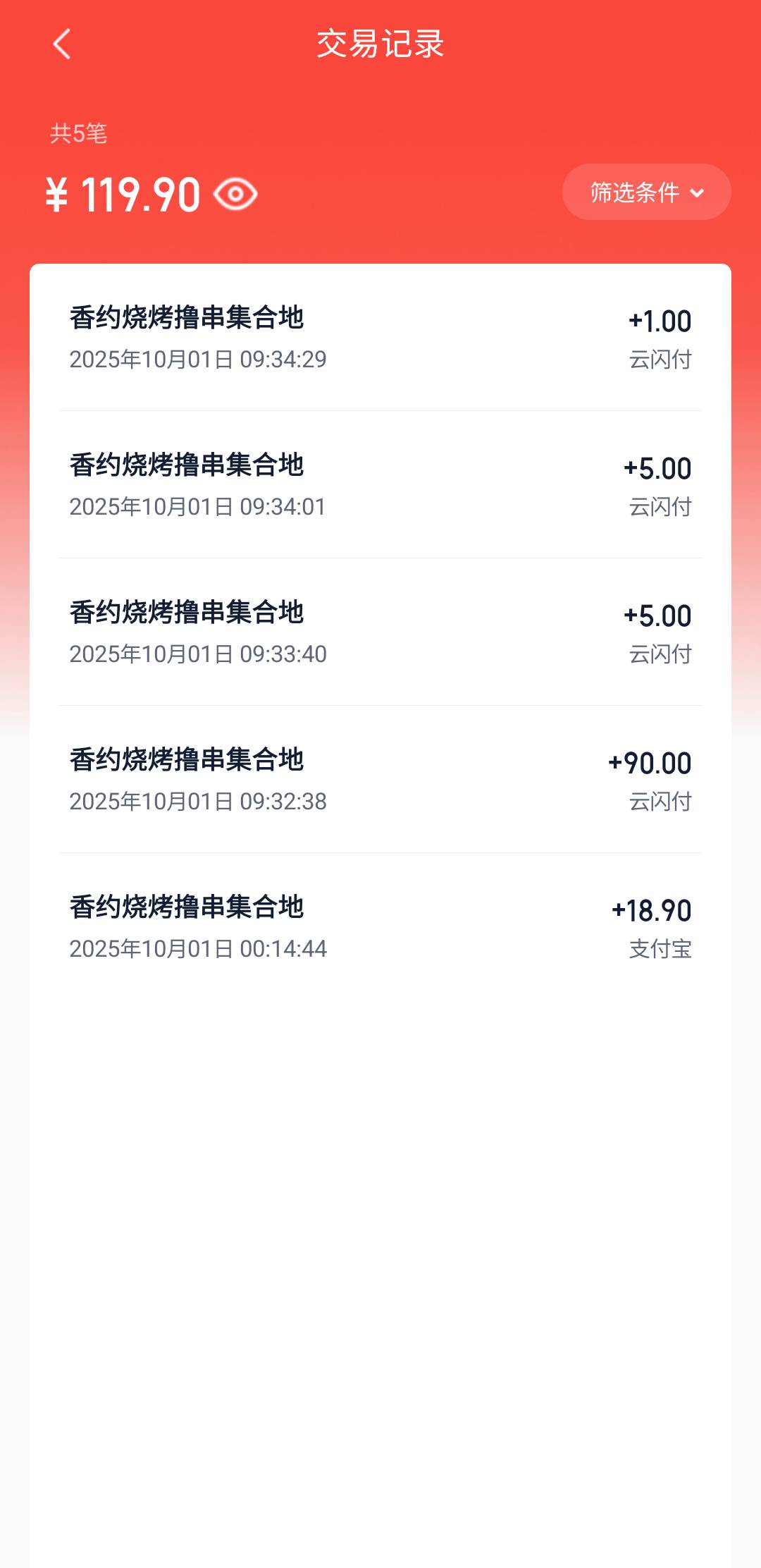Hide the total amount with eye icon
761x1568 pixels.
pos(235,195)
